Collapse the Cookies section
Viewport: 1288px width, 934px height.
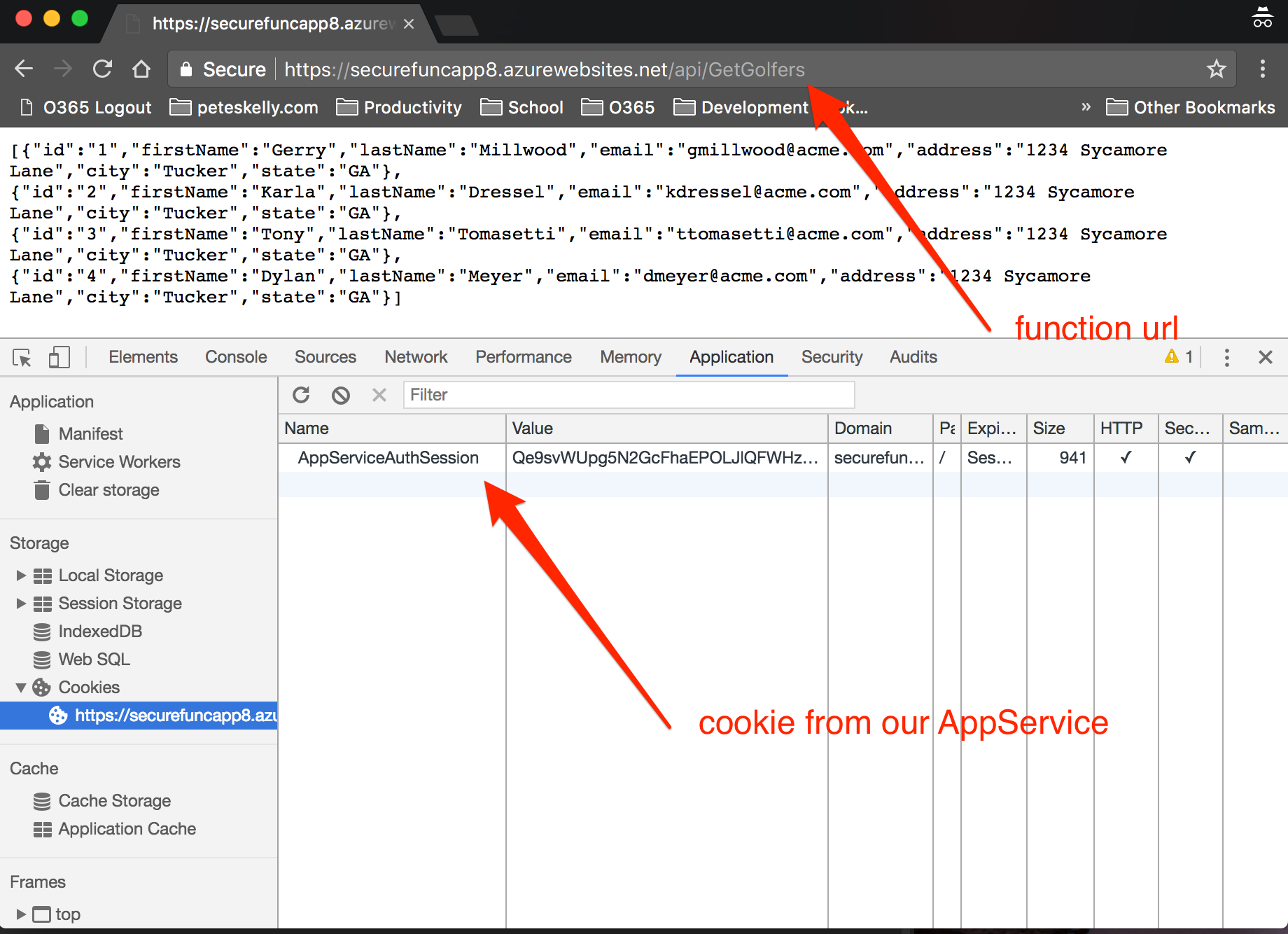pyautogui.click(x=20, y=687)
